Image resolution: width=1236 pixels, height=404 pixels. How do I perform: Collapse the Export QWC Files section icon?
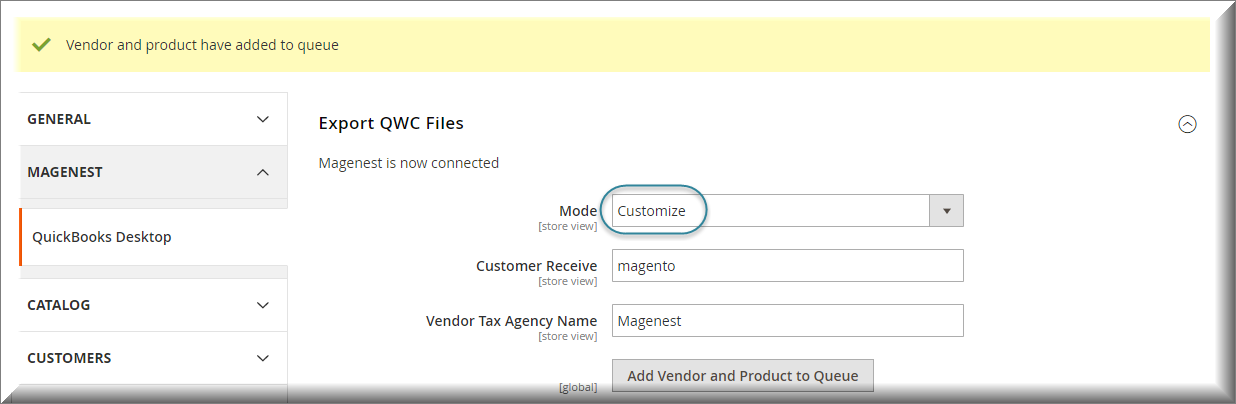[x=1187, y=124]
